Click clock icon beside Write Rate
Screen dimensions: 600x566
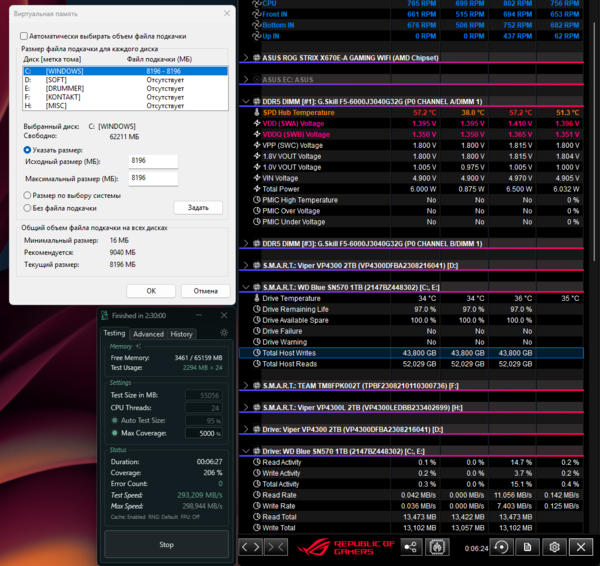tap(257, 506)
